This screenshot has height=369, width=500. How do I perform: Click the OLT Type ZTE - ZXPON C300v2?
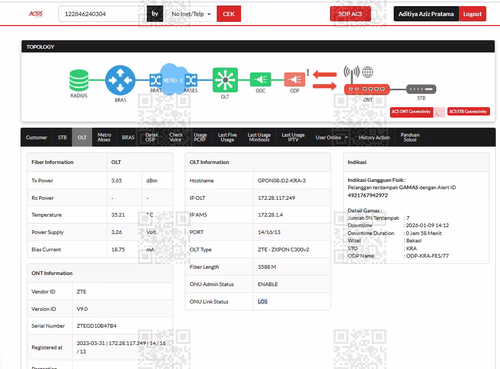(283, 250)
